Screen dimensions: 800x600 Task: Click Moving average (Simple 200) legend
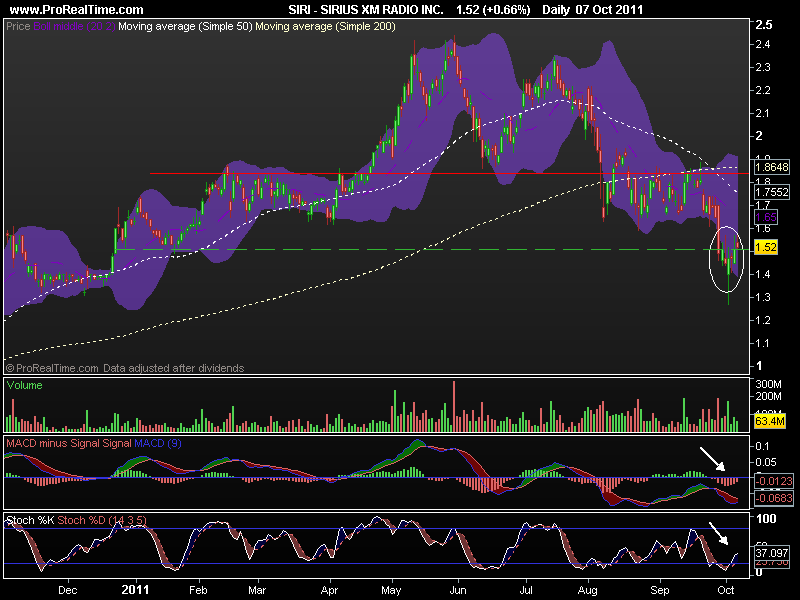pos(326,26)
